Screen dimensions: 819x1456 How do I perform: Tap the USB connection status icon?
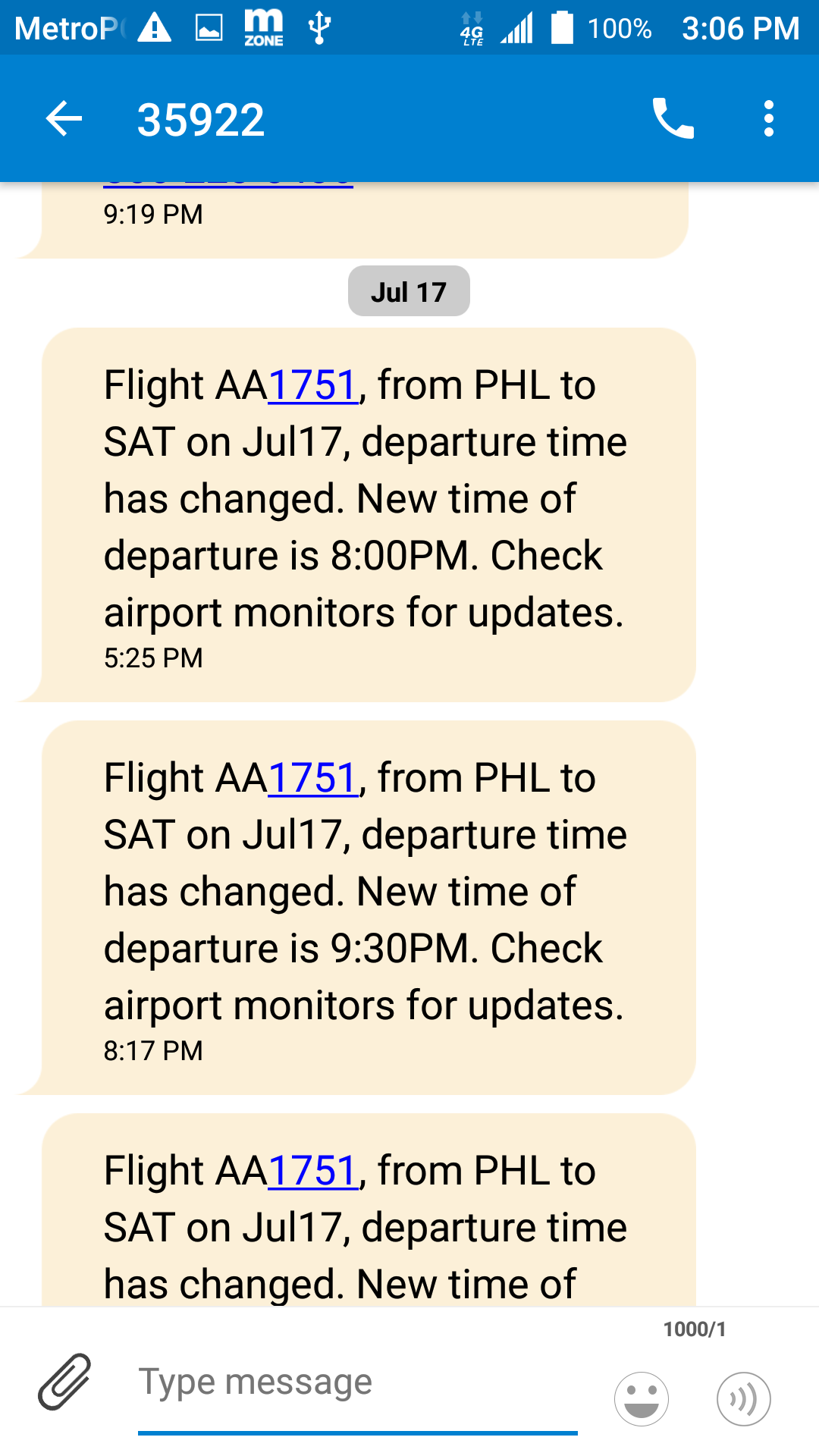[319, 29]
